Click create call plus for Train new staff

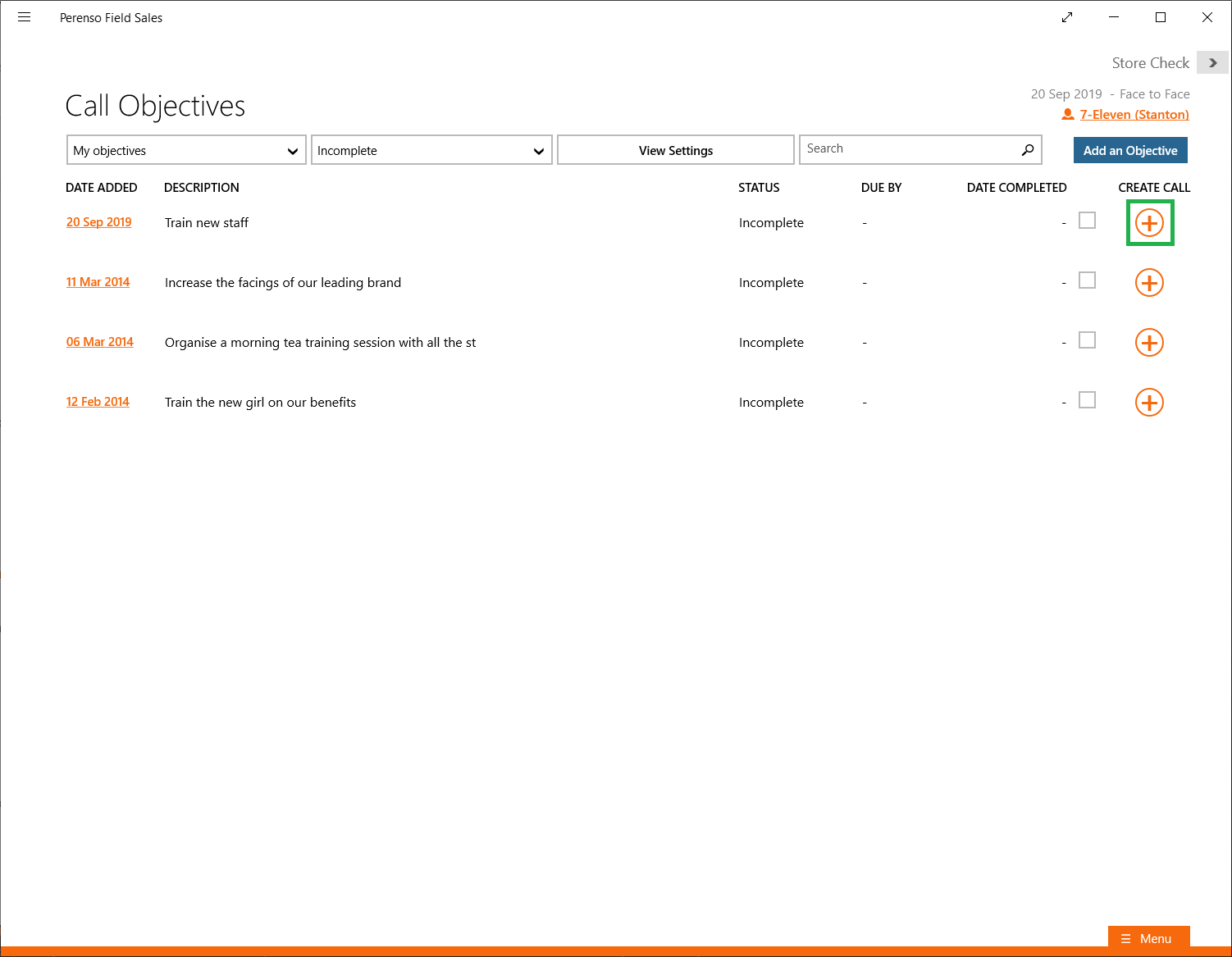coord(1149,223)
